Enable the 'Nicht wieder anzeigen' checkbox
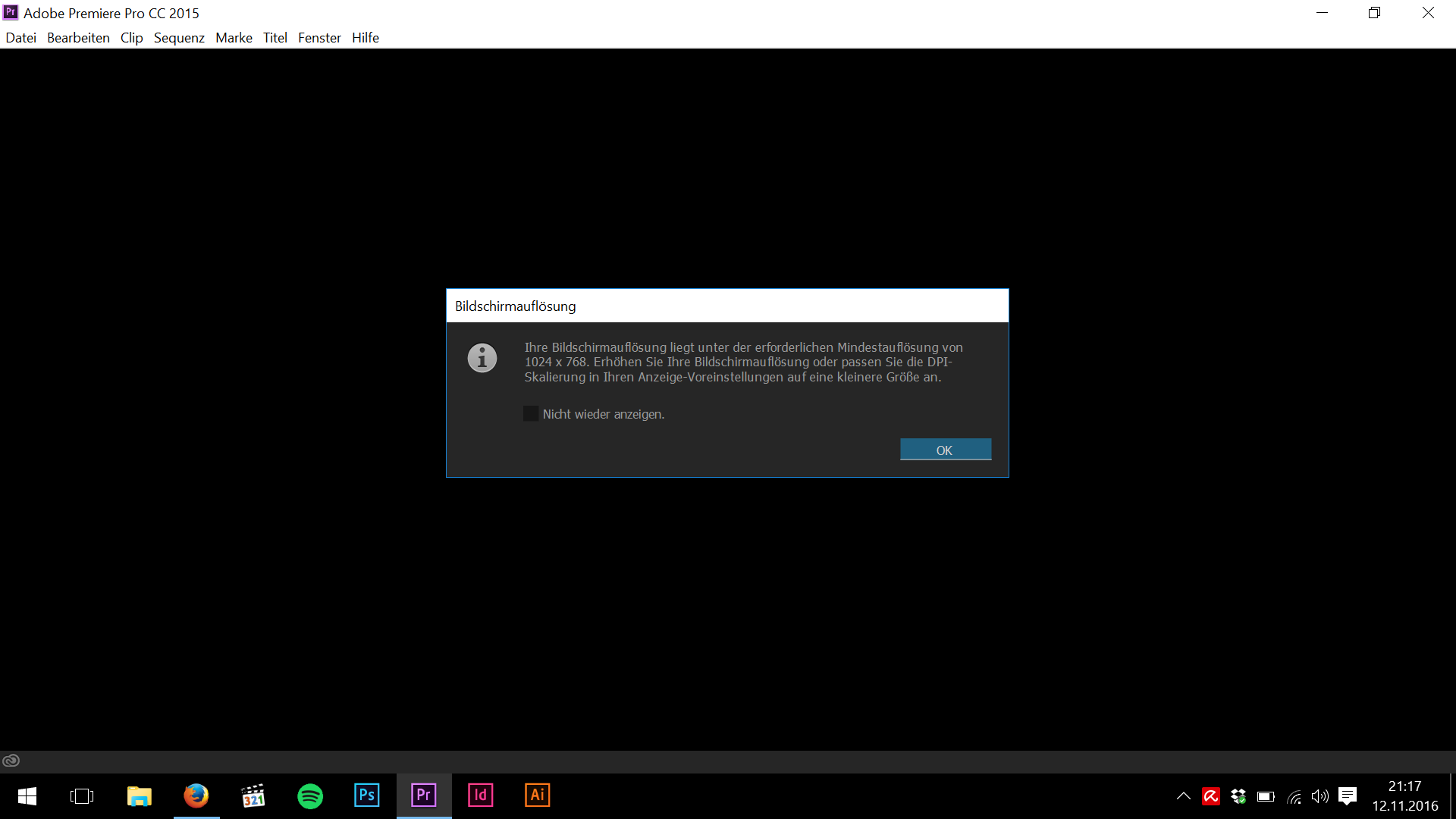The width and height of the screenshot is (1456, 819). click(531, 414)
